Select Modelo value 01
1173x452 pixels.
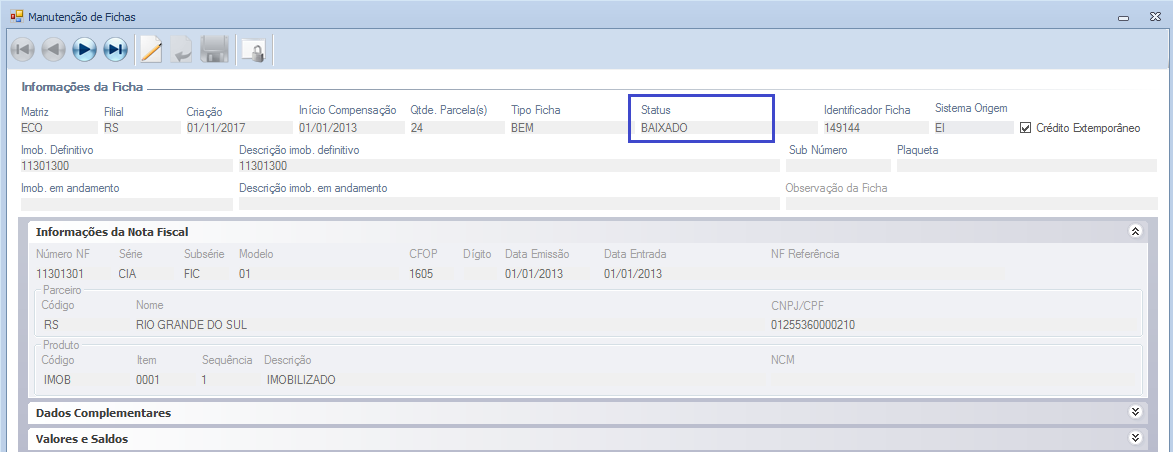pos(245,274)
